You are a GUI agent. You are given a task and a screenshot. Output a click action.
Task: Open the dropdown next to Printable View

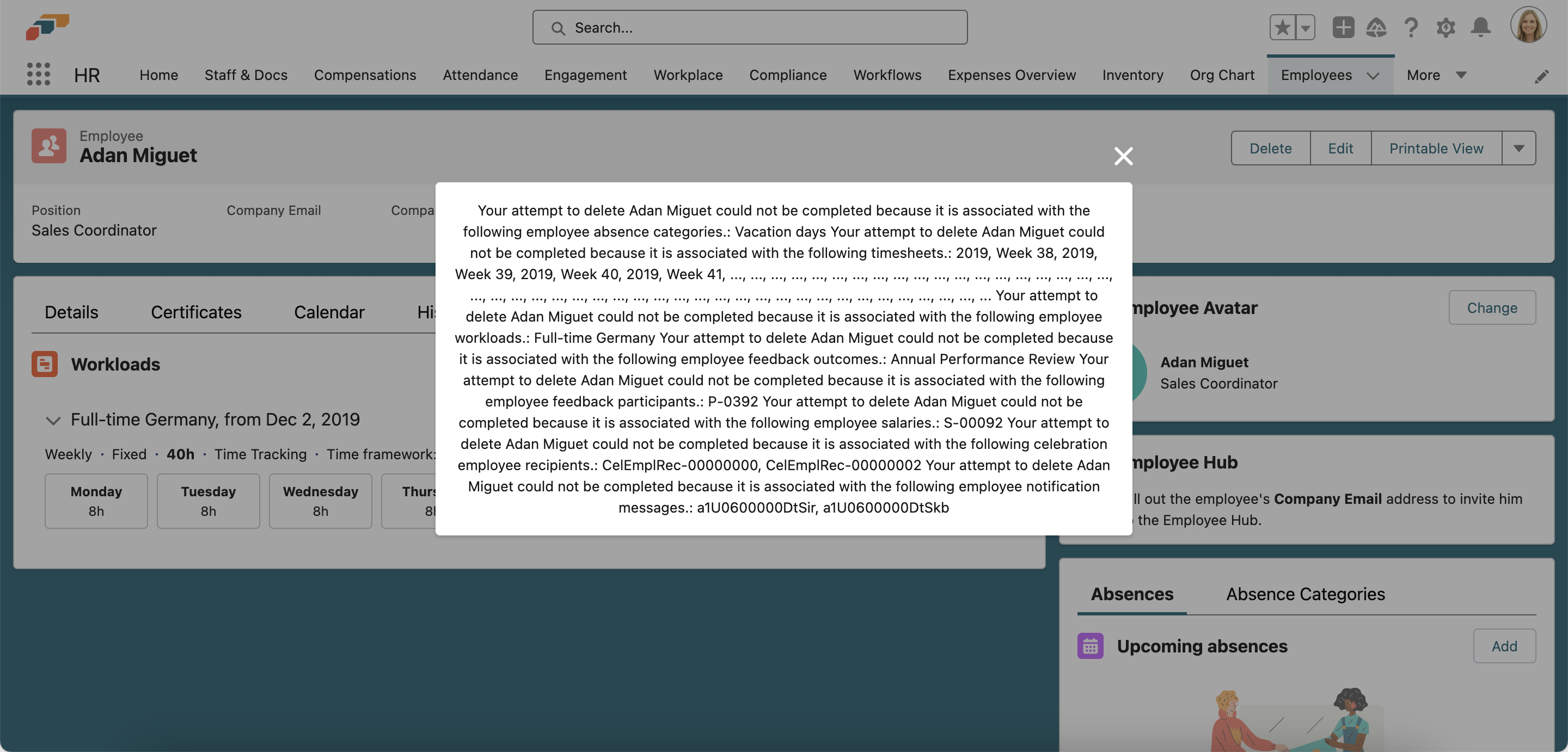(1518, 149)
